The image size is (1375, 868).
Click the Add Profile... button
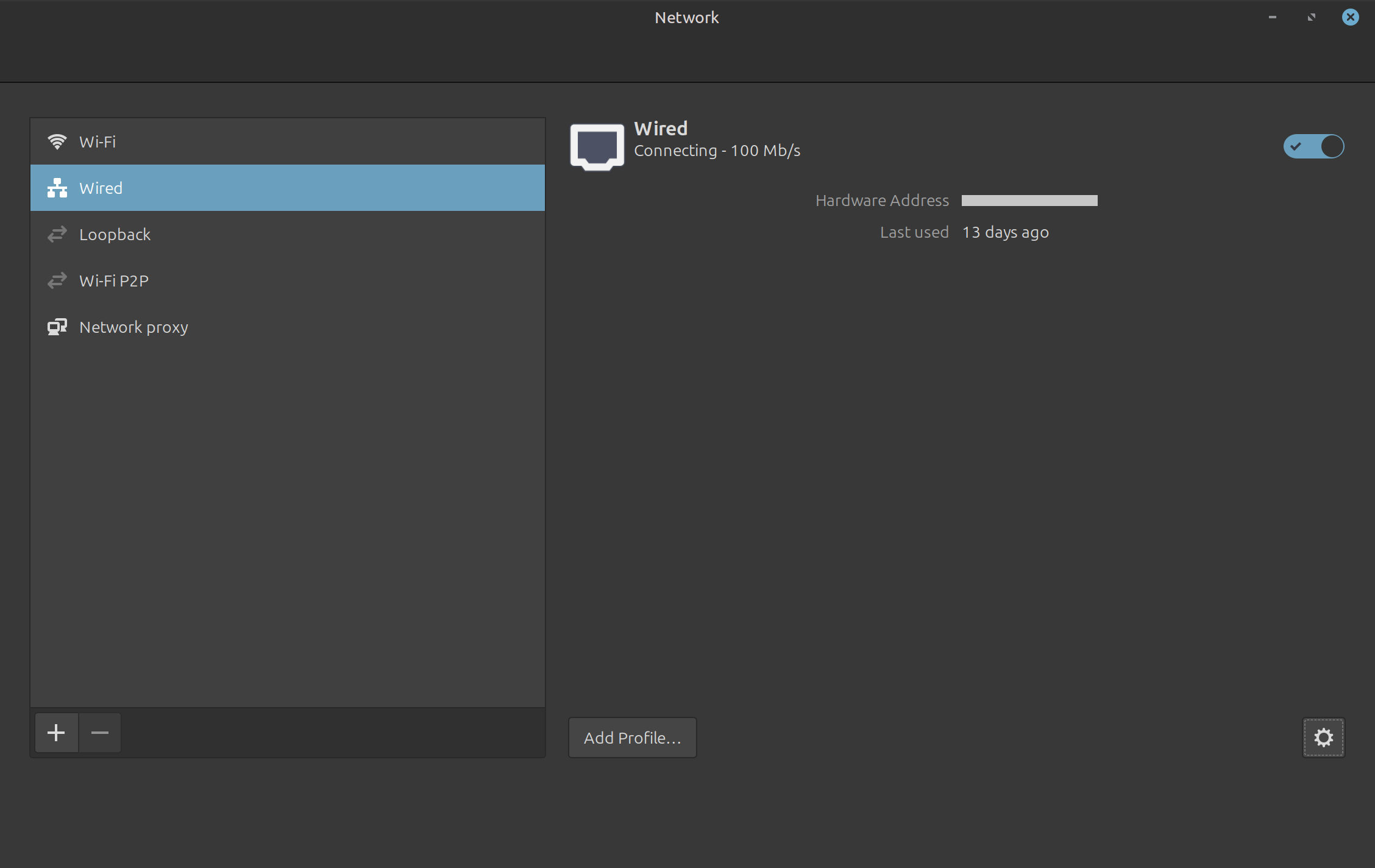pyautogui.click(x=632, y=738)
